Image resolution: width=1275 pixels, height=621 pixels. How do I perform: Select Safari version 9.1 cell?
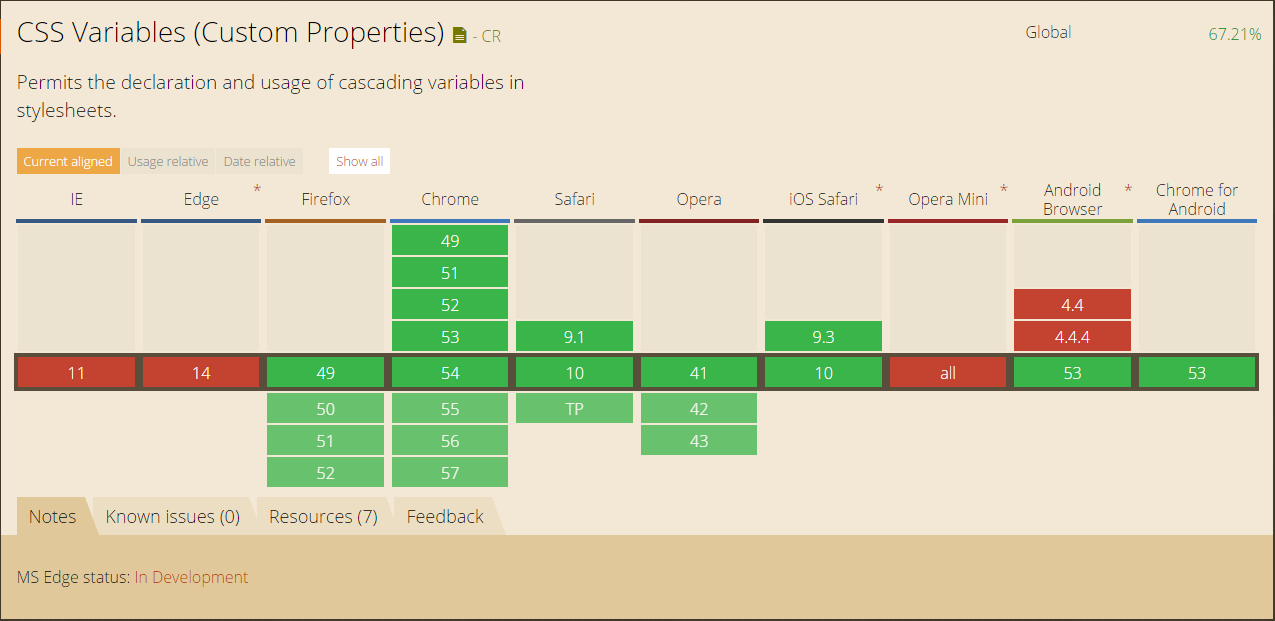tap(575, 336)
